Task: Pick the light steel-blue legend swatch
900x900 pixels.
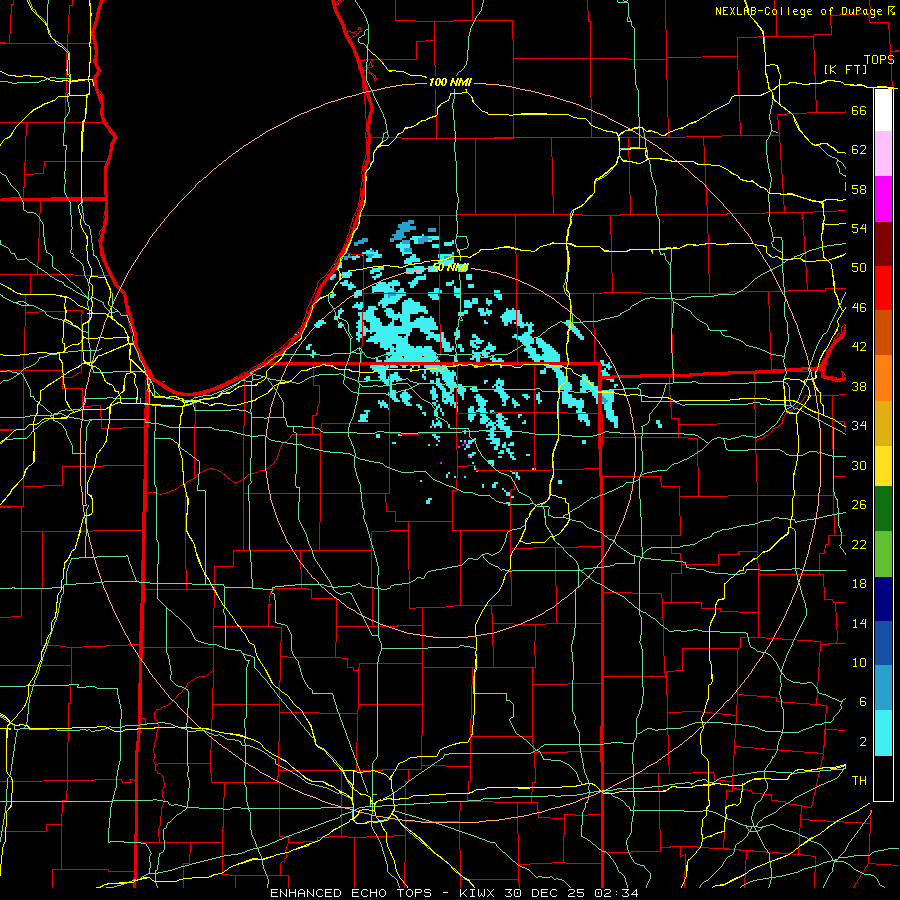Action: (883, 688)
